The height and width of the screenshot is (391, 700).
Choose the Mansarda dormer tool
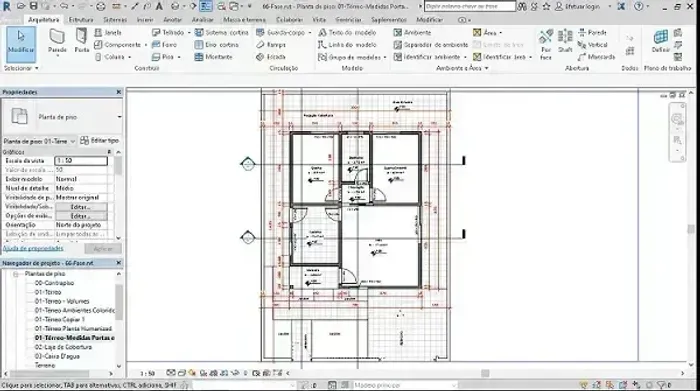pyautogui.click(x=596, y=57)
